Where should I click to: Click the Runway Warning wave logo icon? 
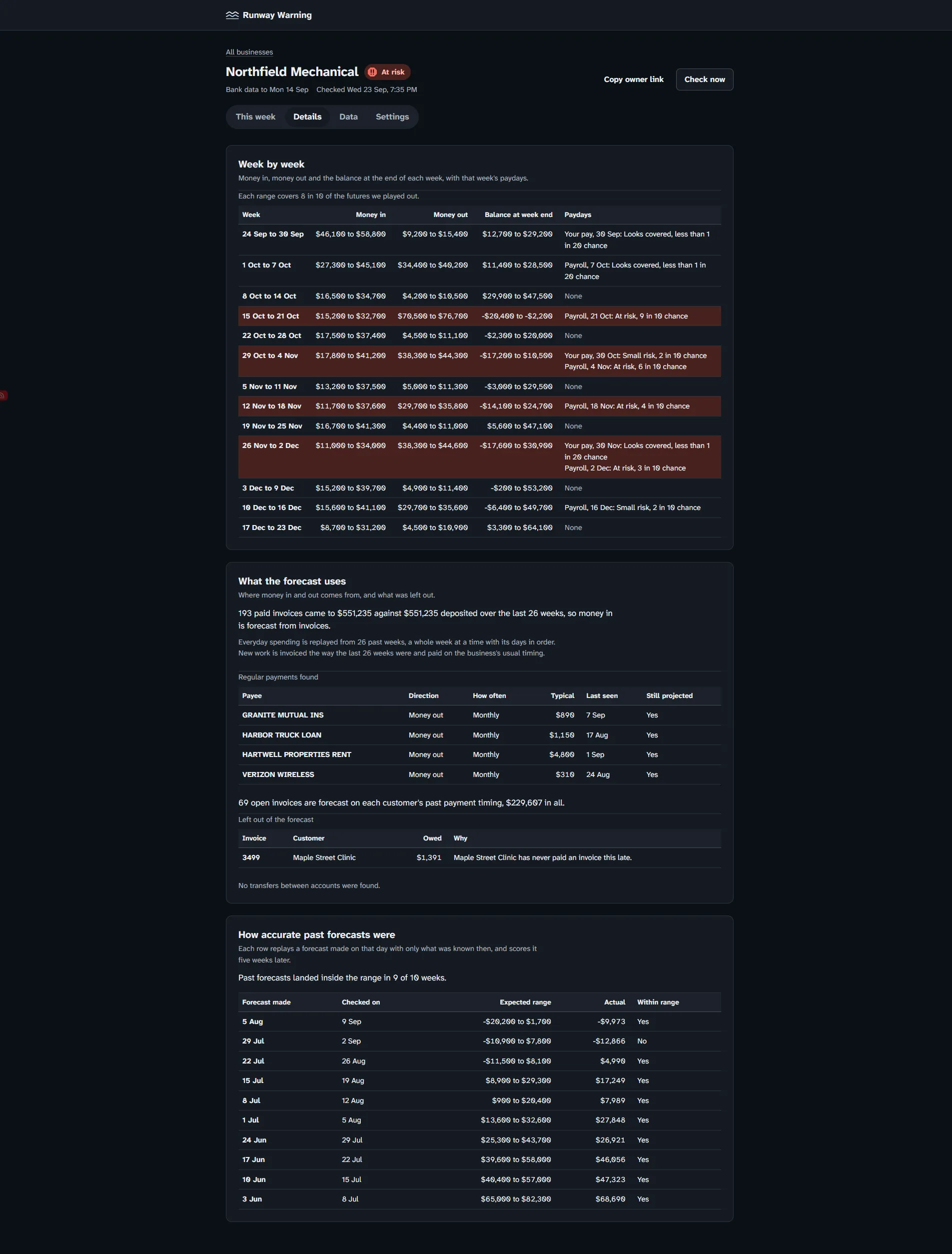click(x=232, y=15)
